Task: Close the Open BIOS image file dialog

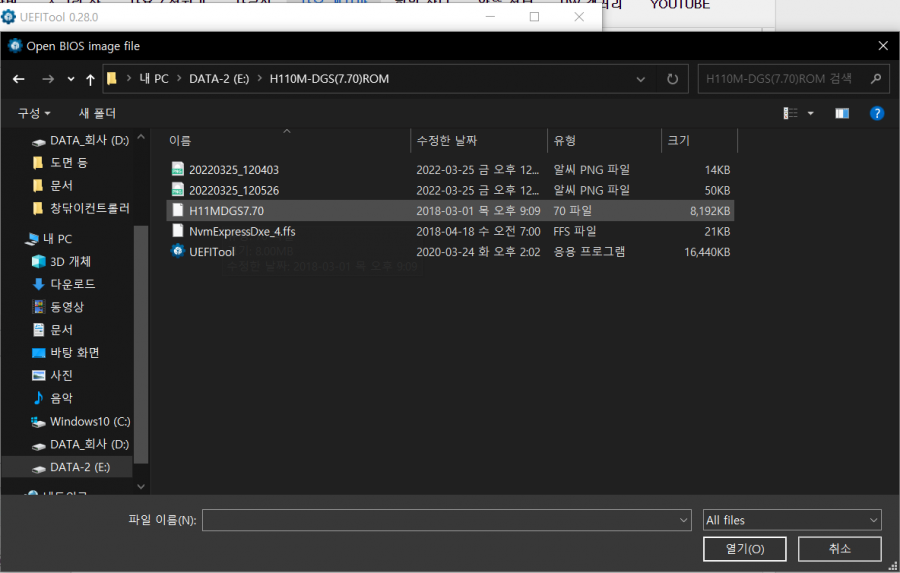Action: (883, 46)
